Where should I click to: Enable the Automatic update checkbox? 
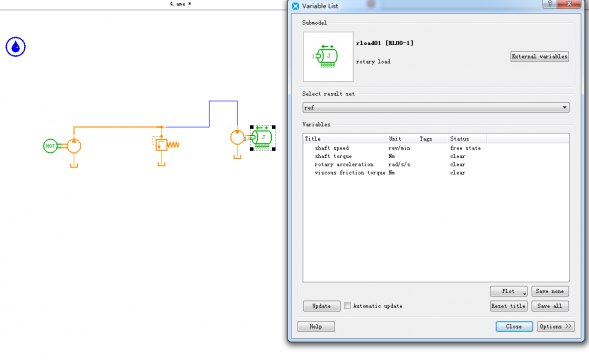pos(347,306)
